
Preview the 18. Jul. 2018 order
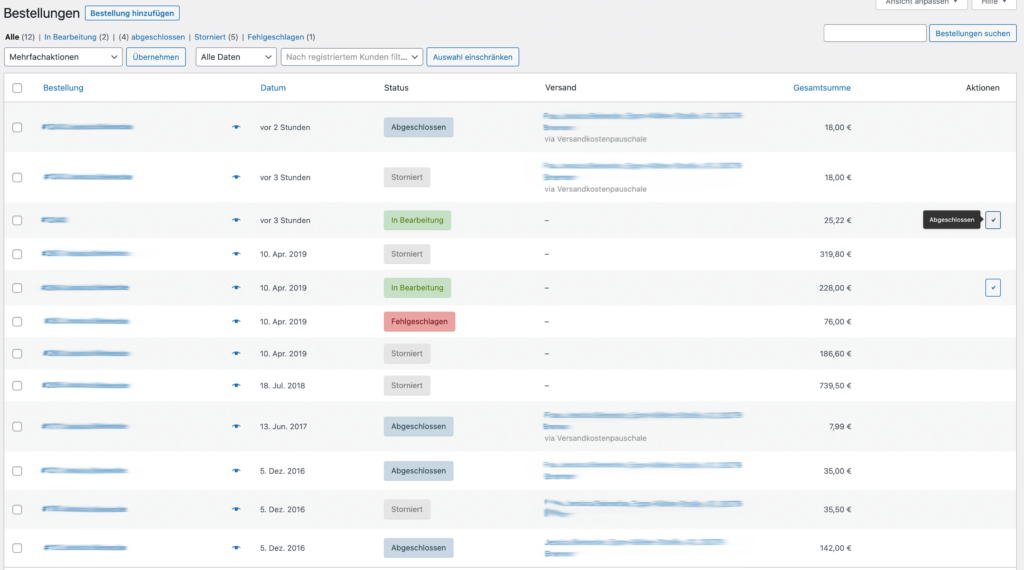tap(236, 385)
